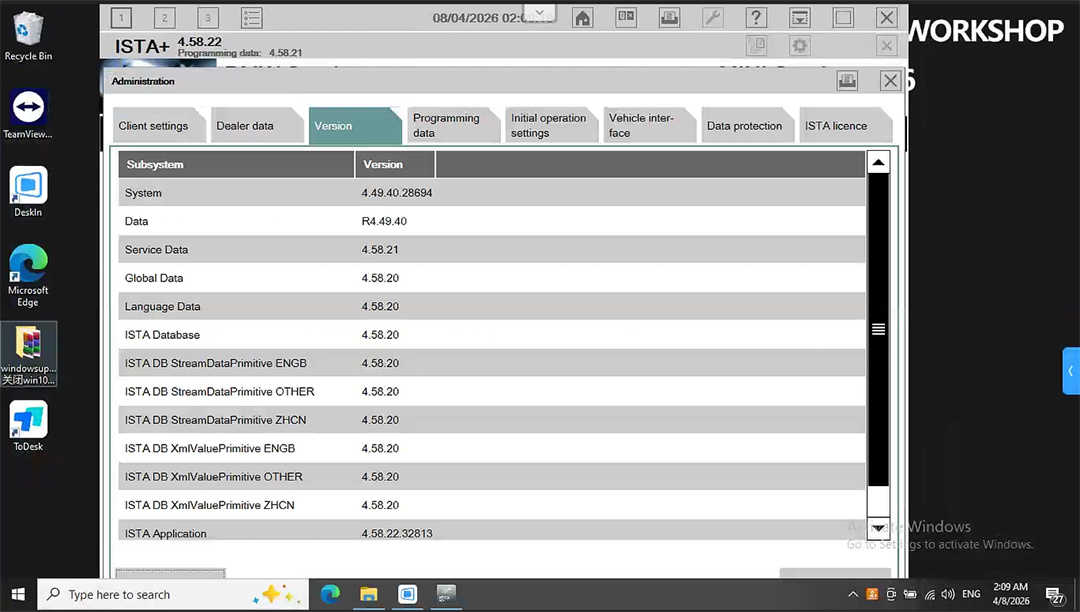This screenshot has height=612, width=1080.
Task: Expand the top pull-down chevron handle
Action: (x=539, y=12)
